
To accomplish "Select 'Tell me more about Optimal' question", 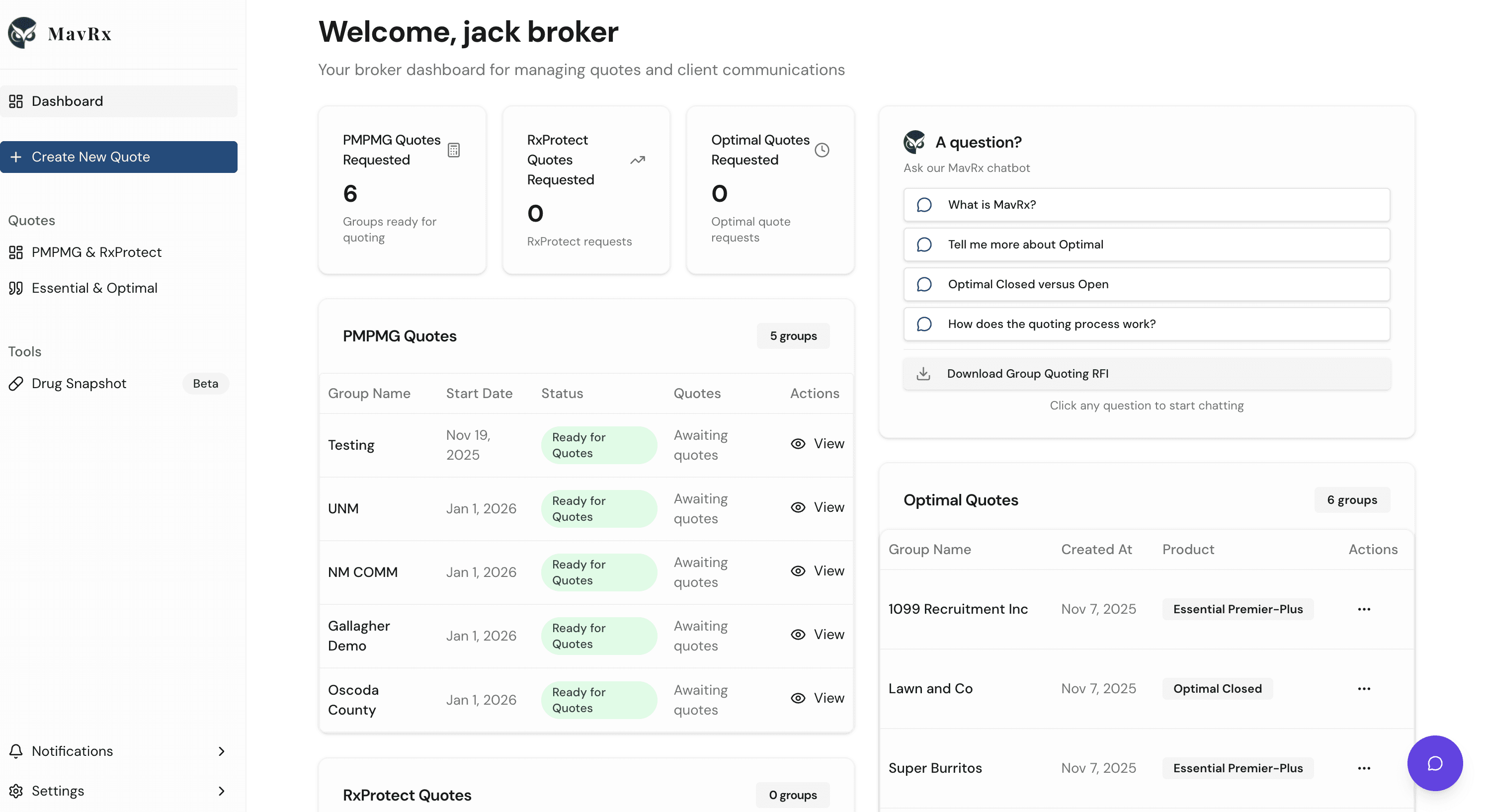I will click(x=1147, y=244).
